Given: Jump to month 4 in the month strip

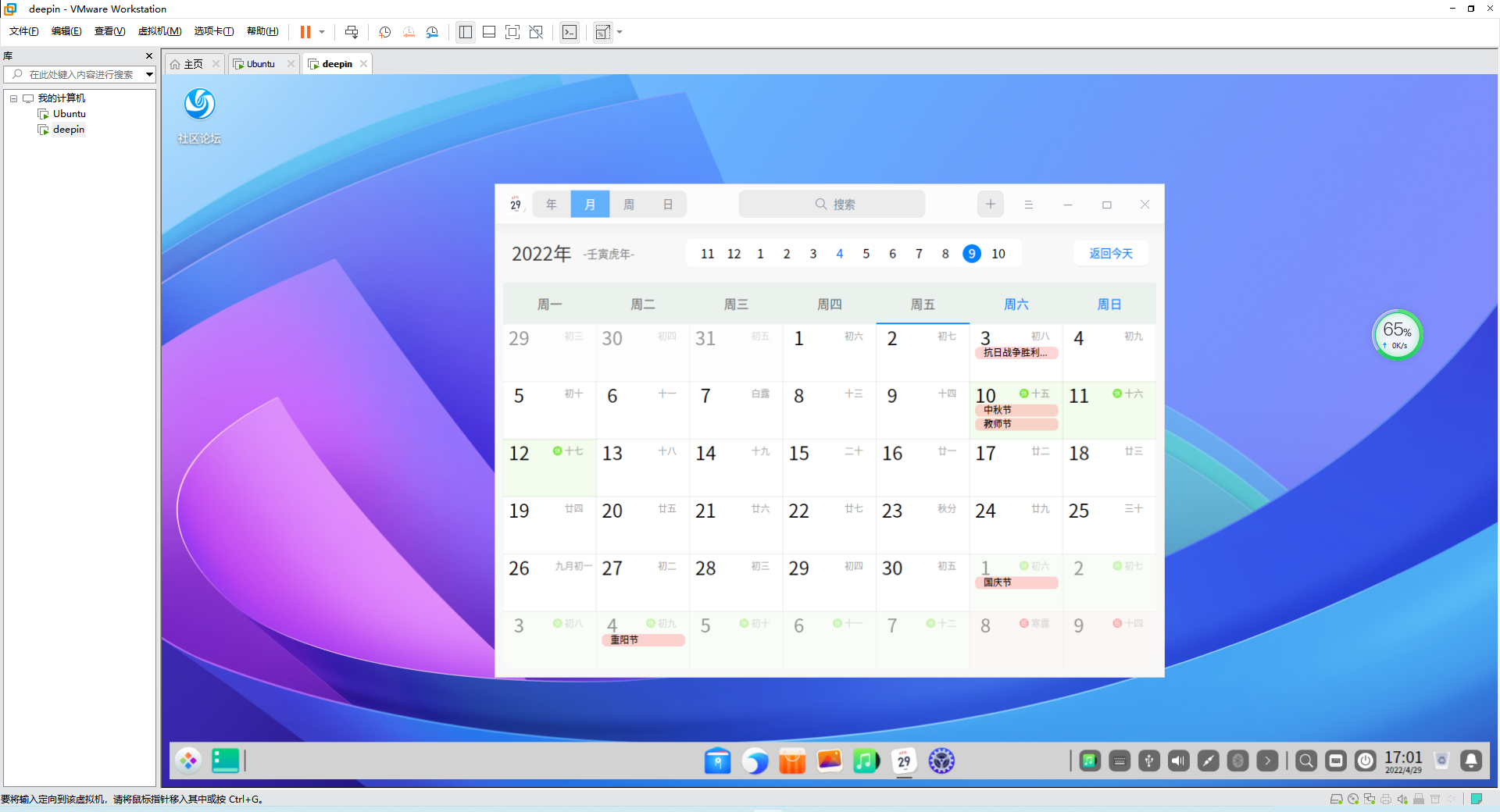Looking at the screenshot, I should [x=840, y=254].
